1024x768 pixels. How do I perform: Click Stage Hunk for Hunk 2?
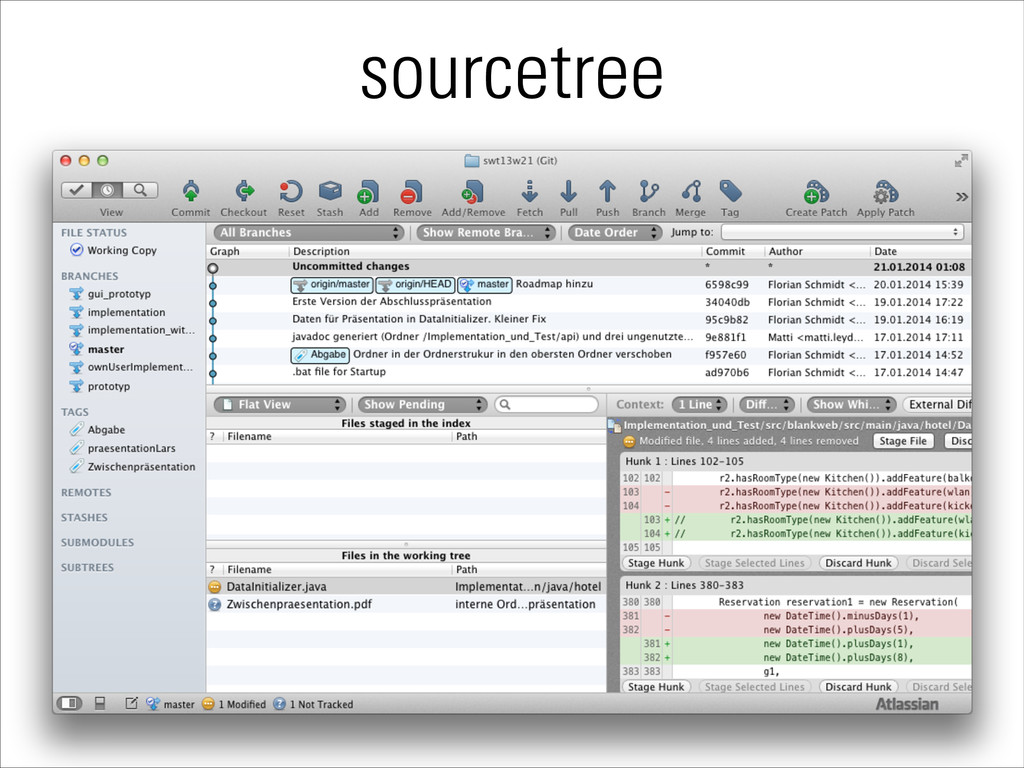[656, 686]
